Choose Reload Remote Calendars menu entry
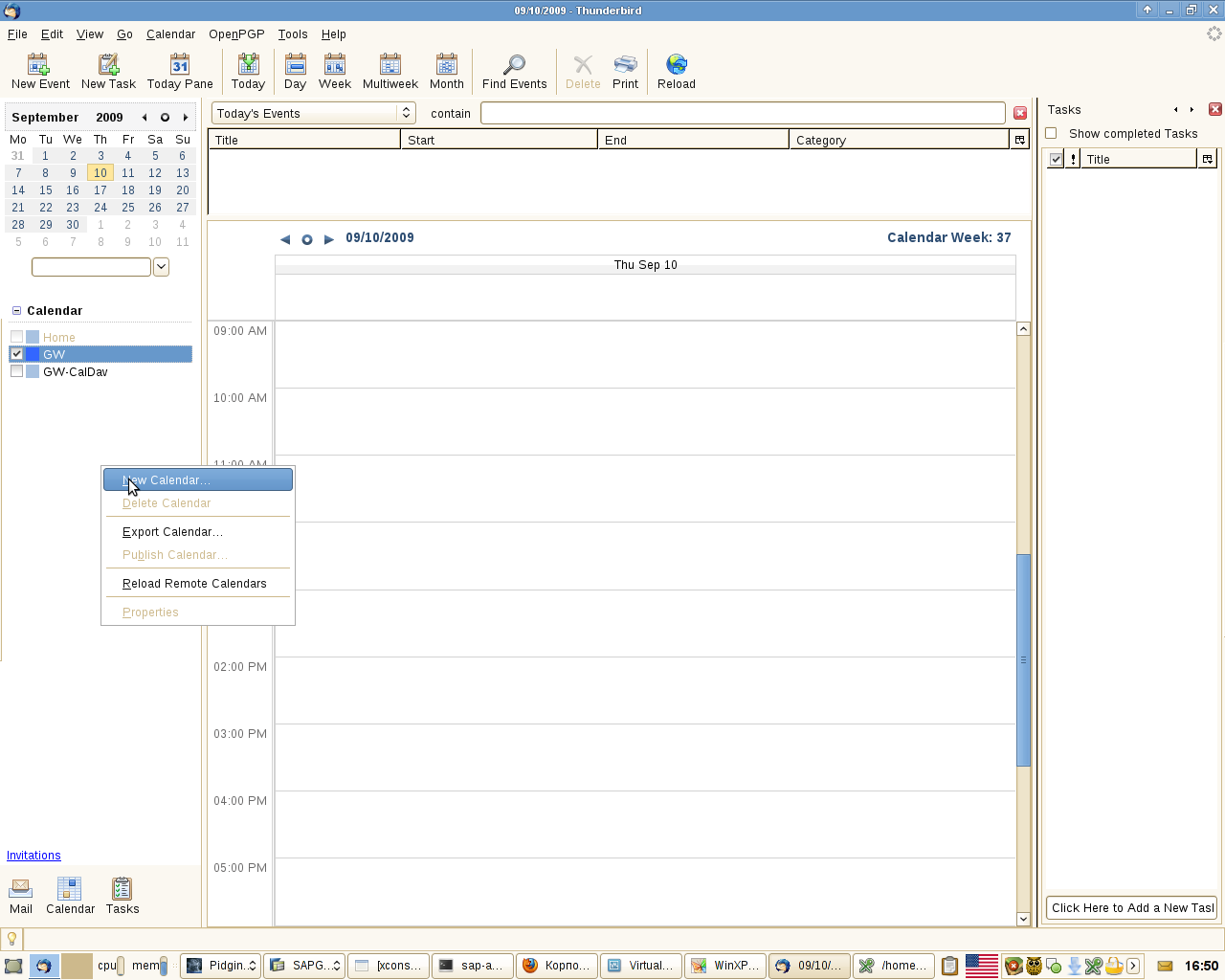This screenshot has width=1225, height=980. coord(198,583)
